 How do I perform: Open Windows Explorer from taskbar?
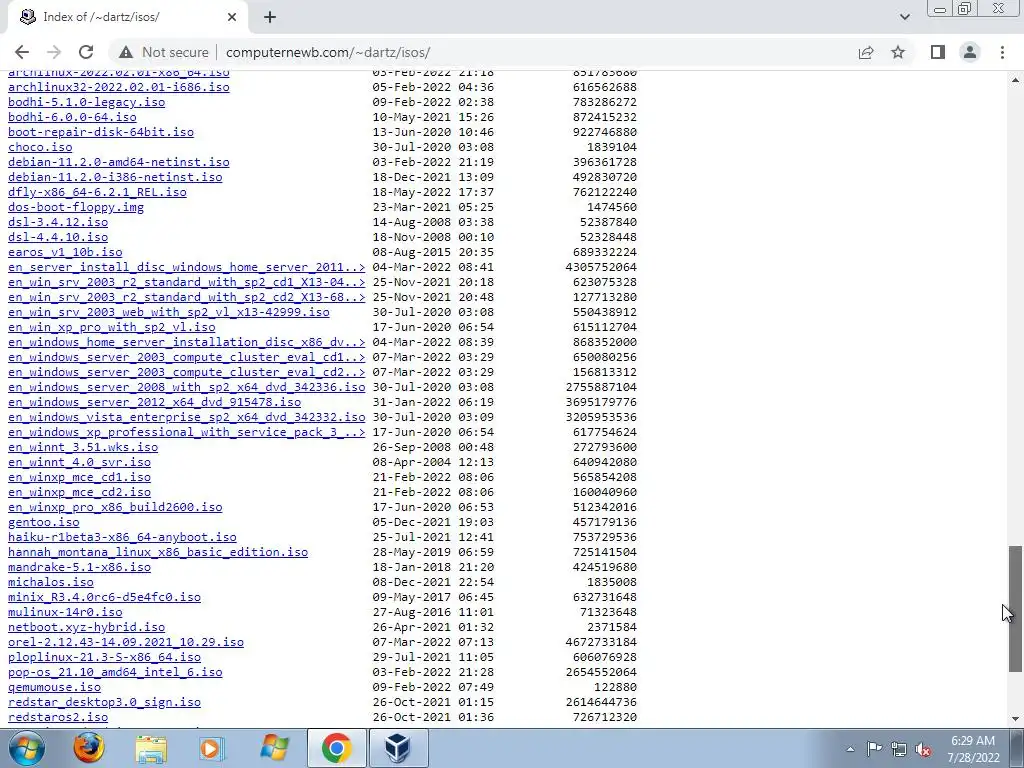(150, 748)
